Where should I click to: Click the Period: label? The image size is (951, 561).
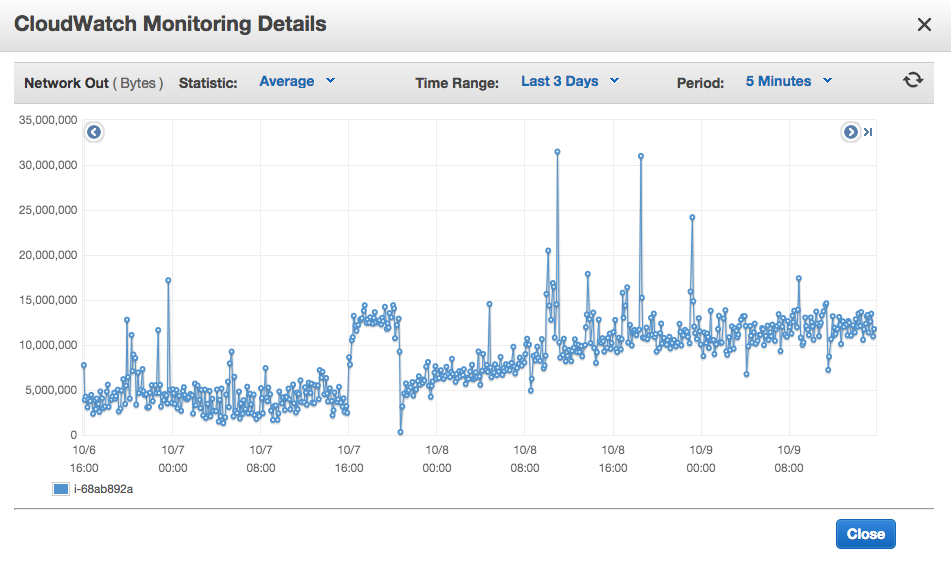[701, 83]
